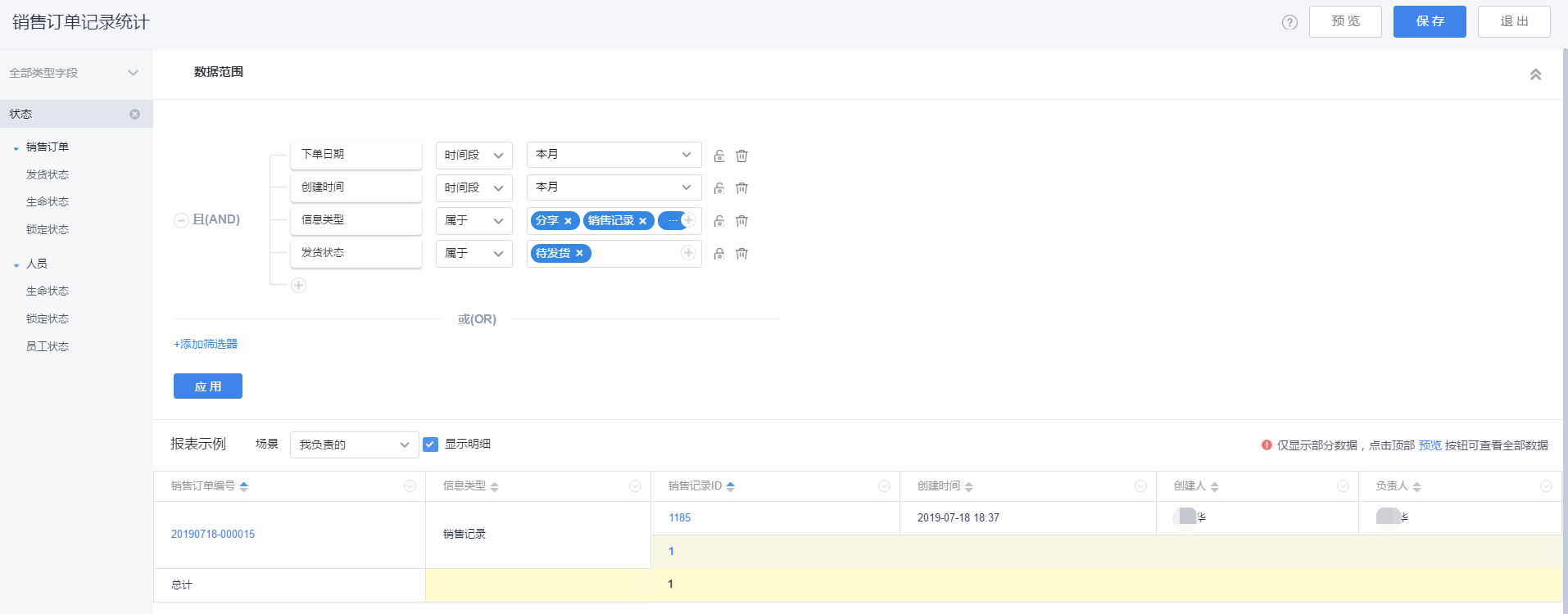
Task: Remove the 待发货 tag
Action: pyautogui.click(x=579, y=254)
